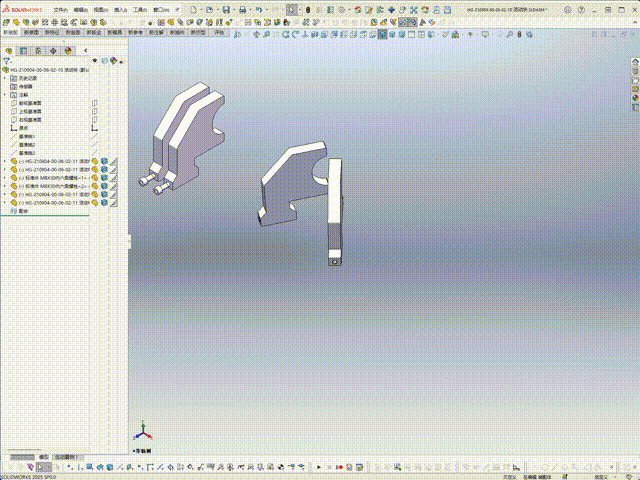The height and width of the screenshot is (480, 640).
Task: Toggle hide/show icon of last component row
Action: pyautogui.click(x=95, y=202)
